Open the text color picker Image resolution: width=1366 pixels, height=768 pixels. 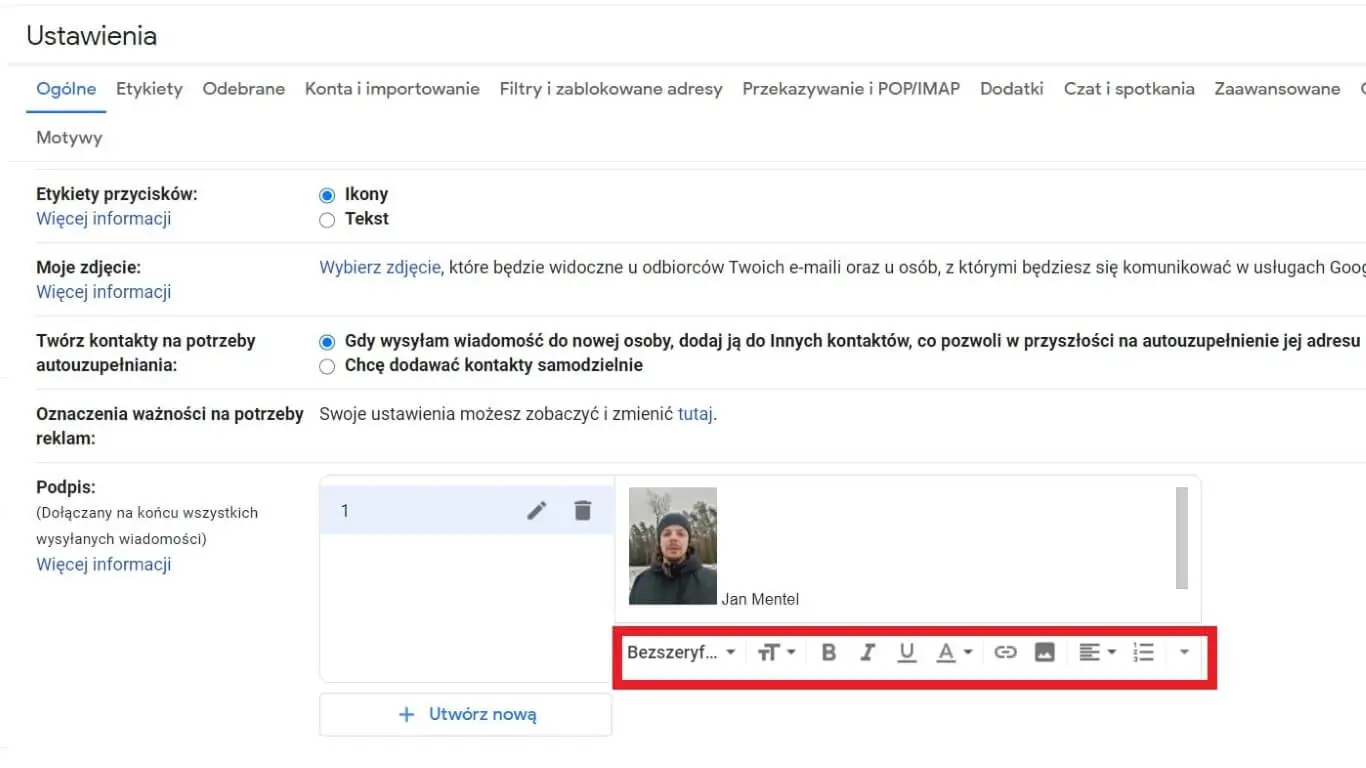pos(953,653)
